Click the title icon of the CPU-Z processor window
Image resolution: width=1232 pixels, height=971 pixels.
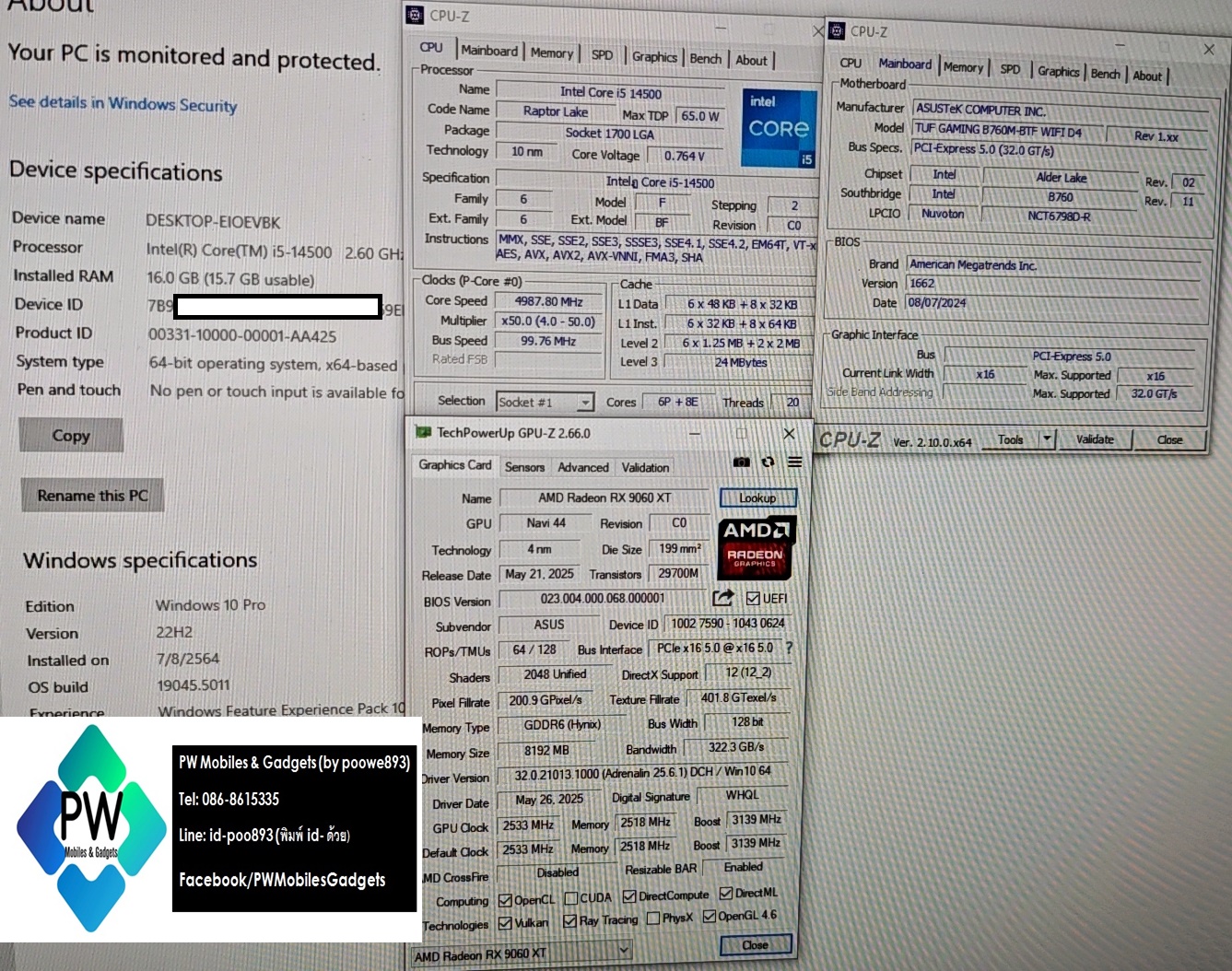pyautogui.click(x=416, y=15)
